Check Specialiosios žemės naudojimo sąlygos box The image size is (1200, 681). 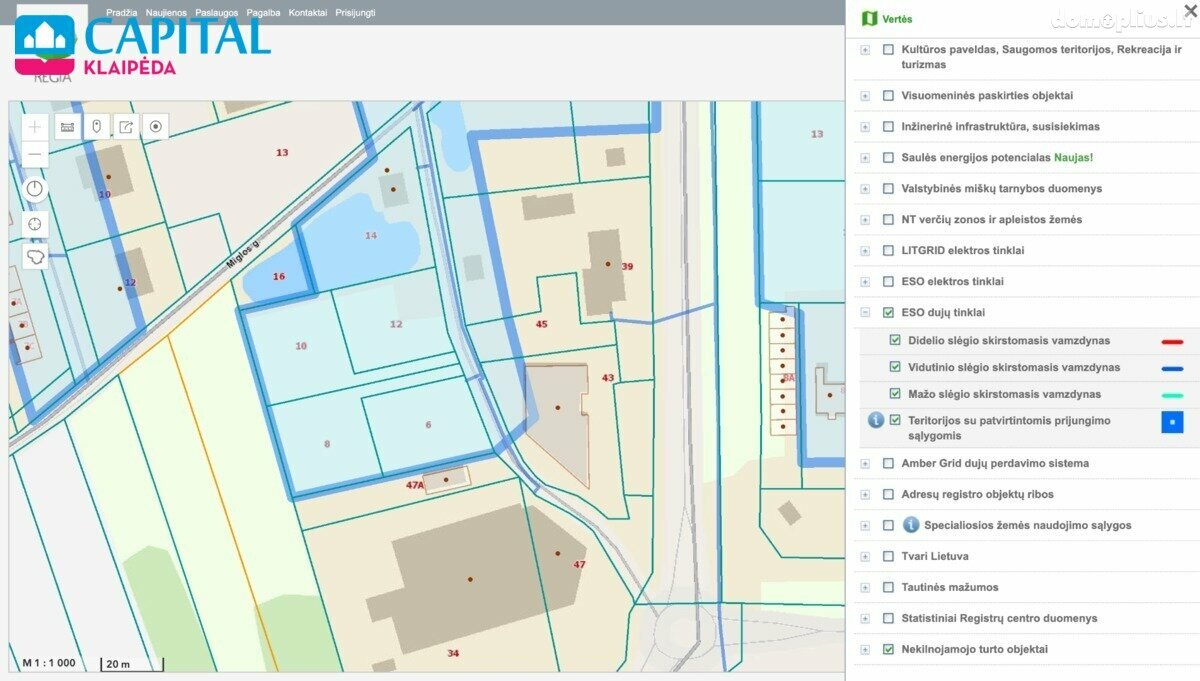pyautogui.click(x=888, y=526)
